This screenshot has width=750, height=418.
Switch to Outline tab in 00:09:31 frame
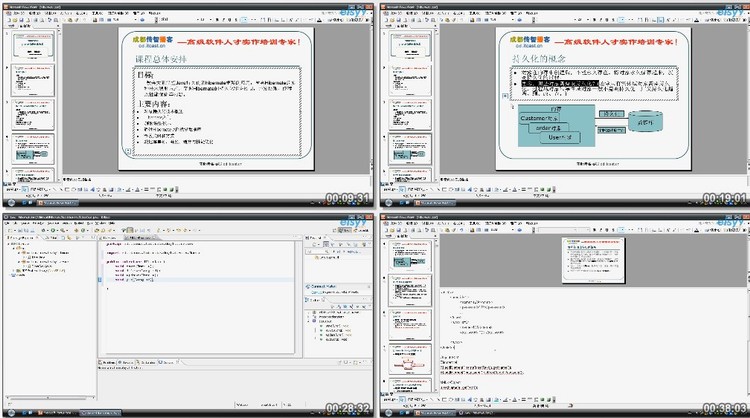click(11, 26)
